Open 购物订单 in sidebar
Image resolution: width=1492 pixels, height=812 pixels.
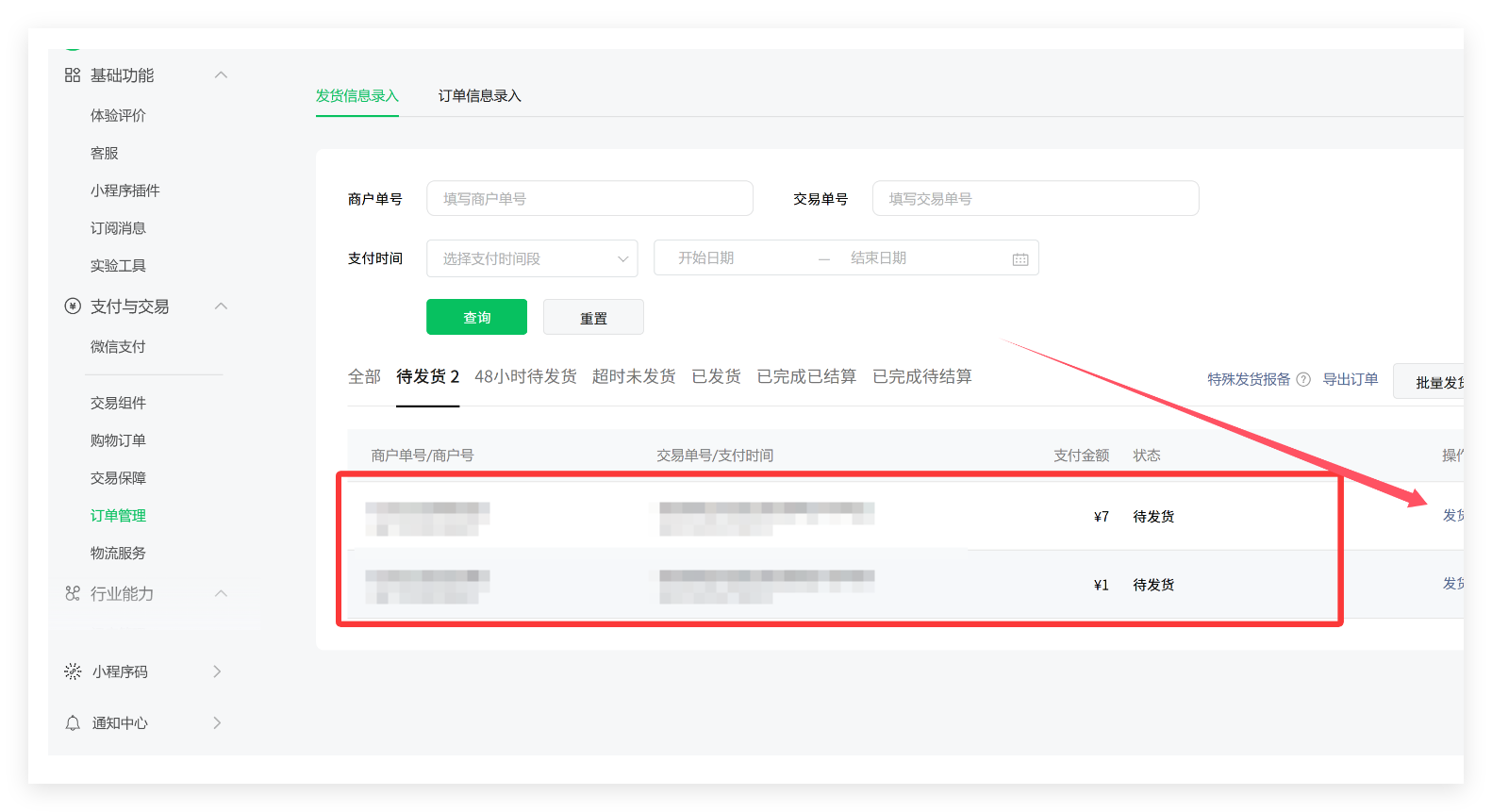coord(118,440)
